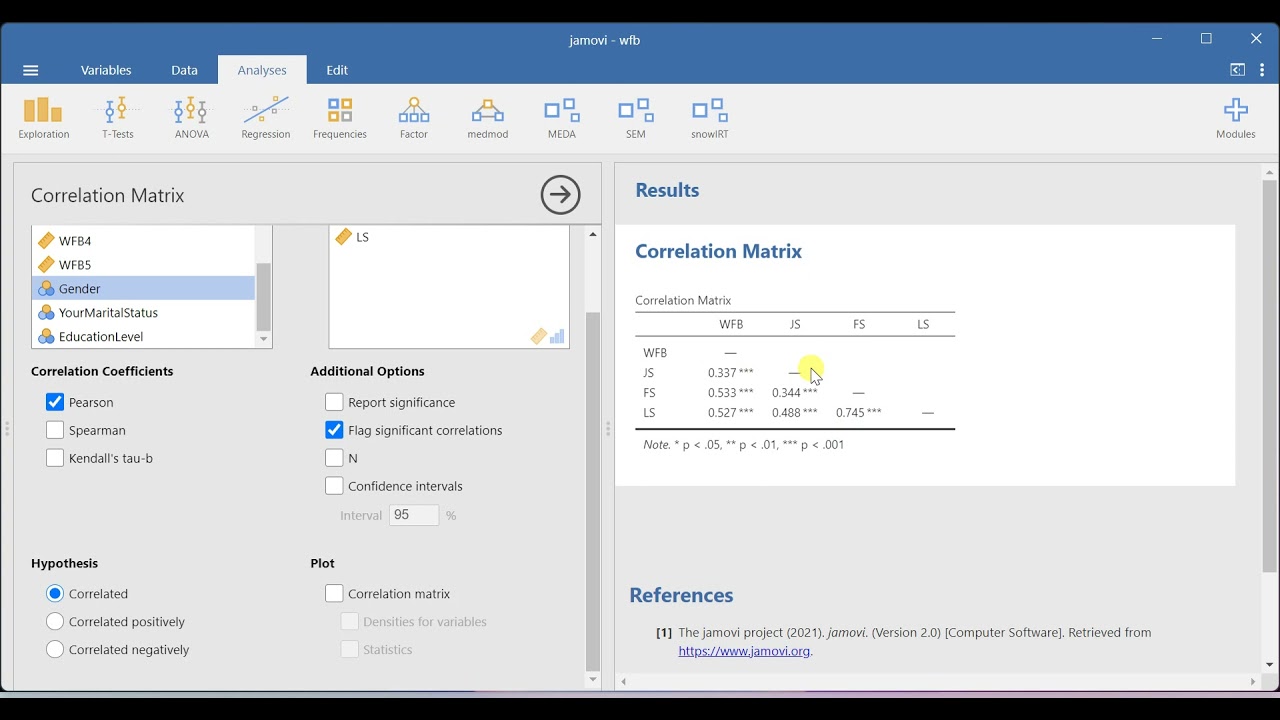This screenshot has width=1280, height=720.
Task: Click the options panel scroll-down arrow
Action: click(593, 680)
